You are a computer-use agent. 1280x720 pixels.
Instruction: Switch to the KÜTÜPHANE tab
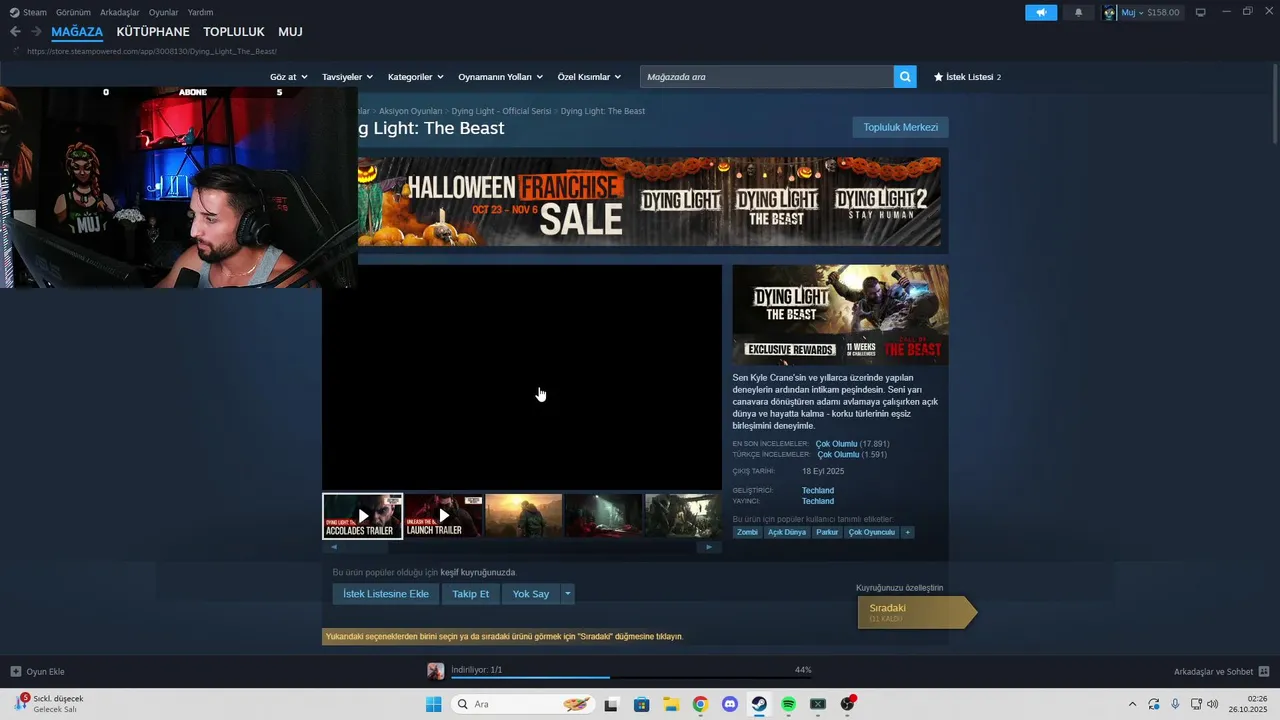[153, 32]
